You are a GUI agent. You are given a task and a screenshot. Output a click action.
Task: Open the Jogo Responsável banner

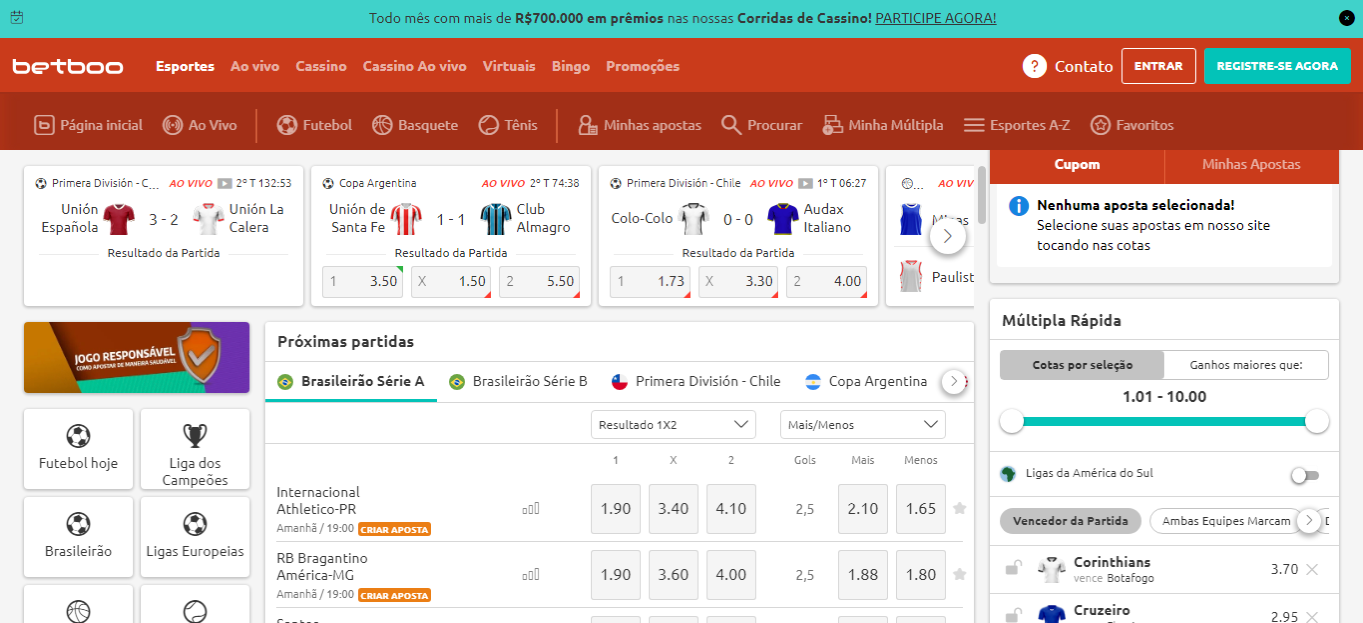click(x=137, y=357)
